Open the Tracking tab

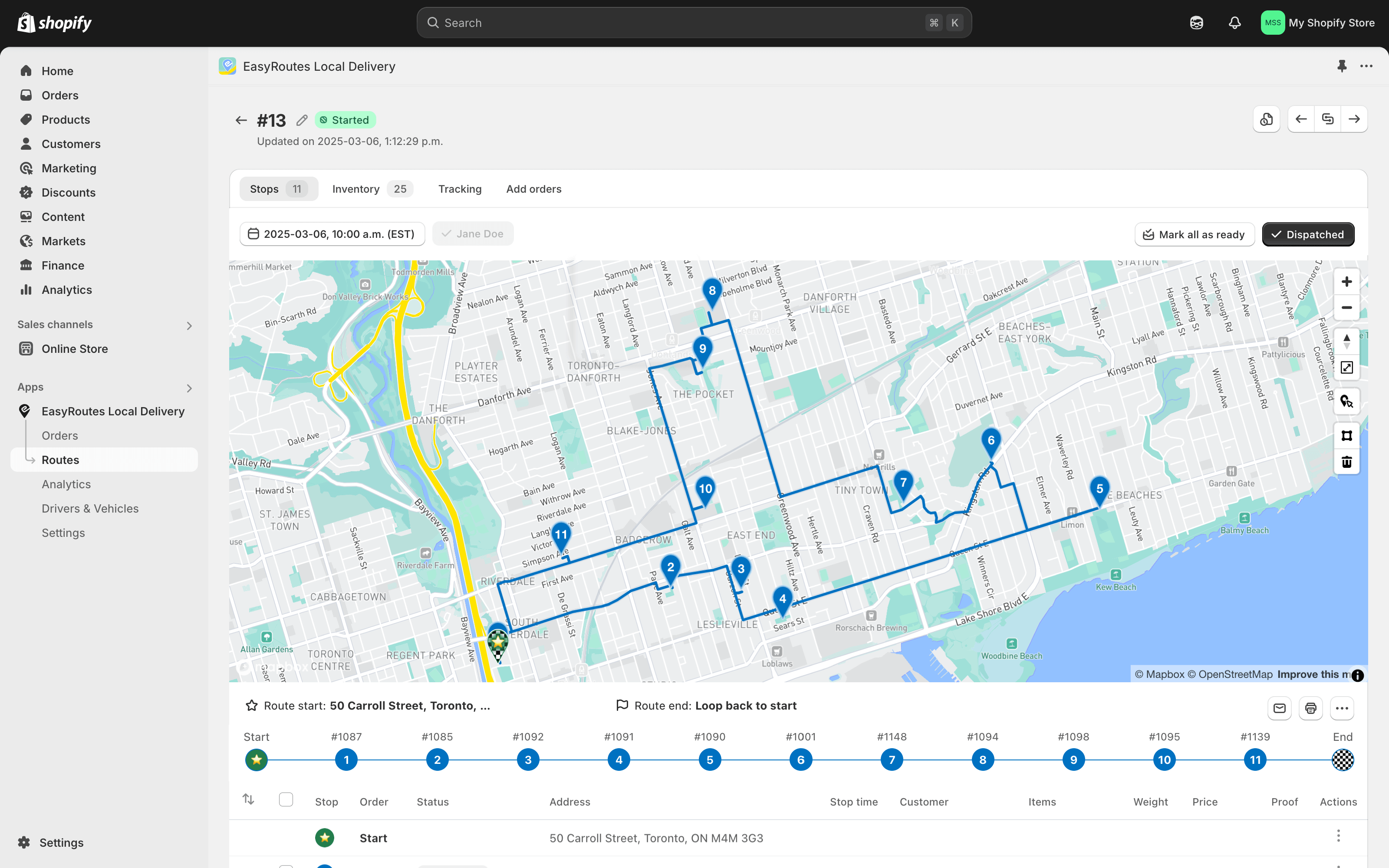[460, 189]
